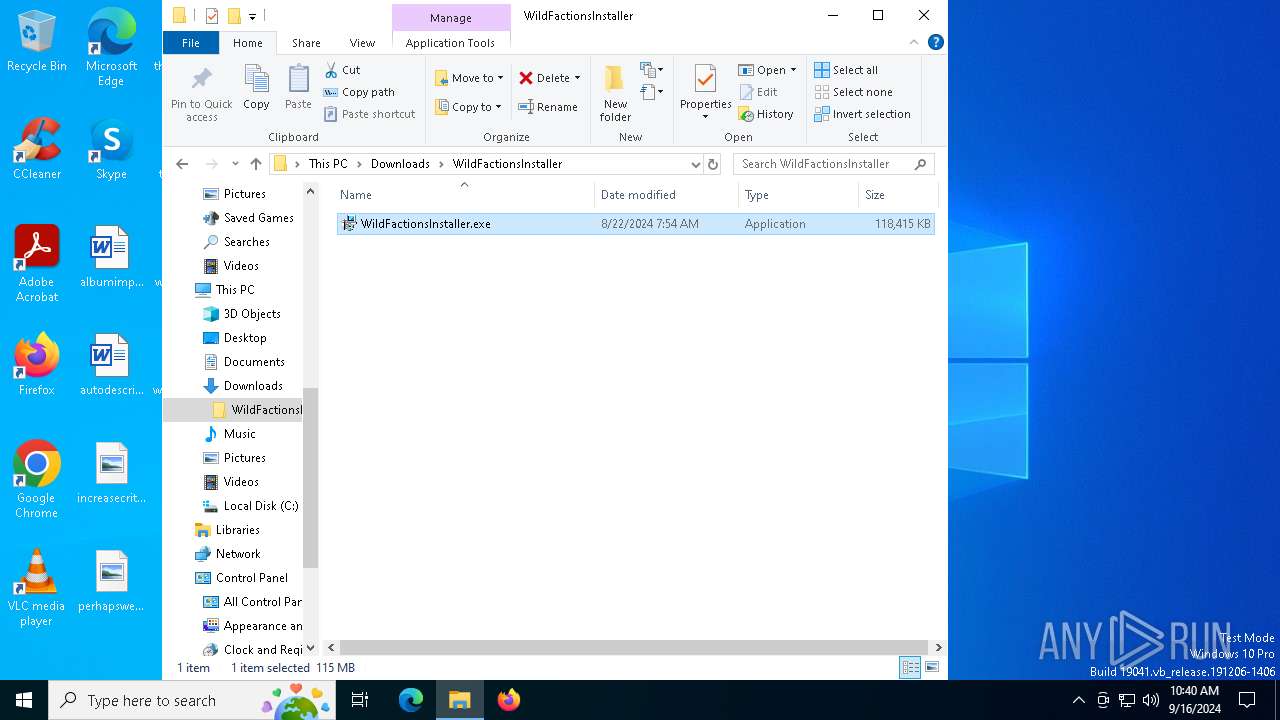Click Paste shortcut in ribbon

(x=370, y=114)
